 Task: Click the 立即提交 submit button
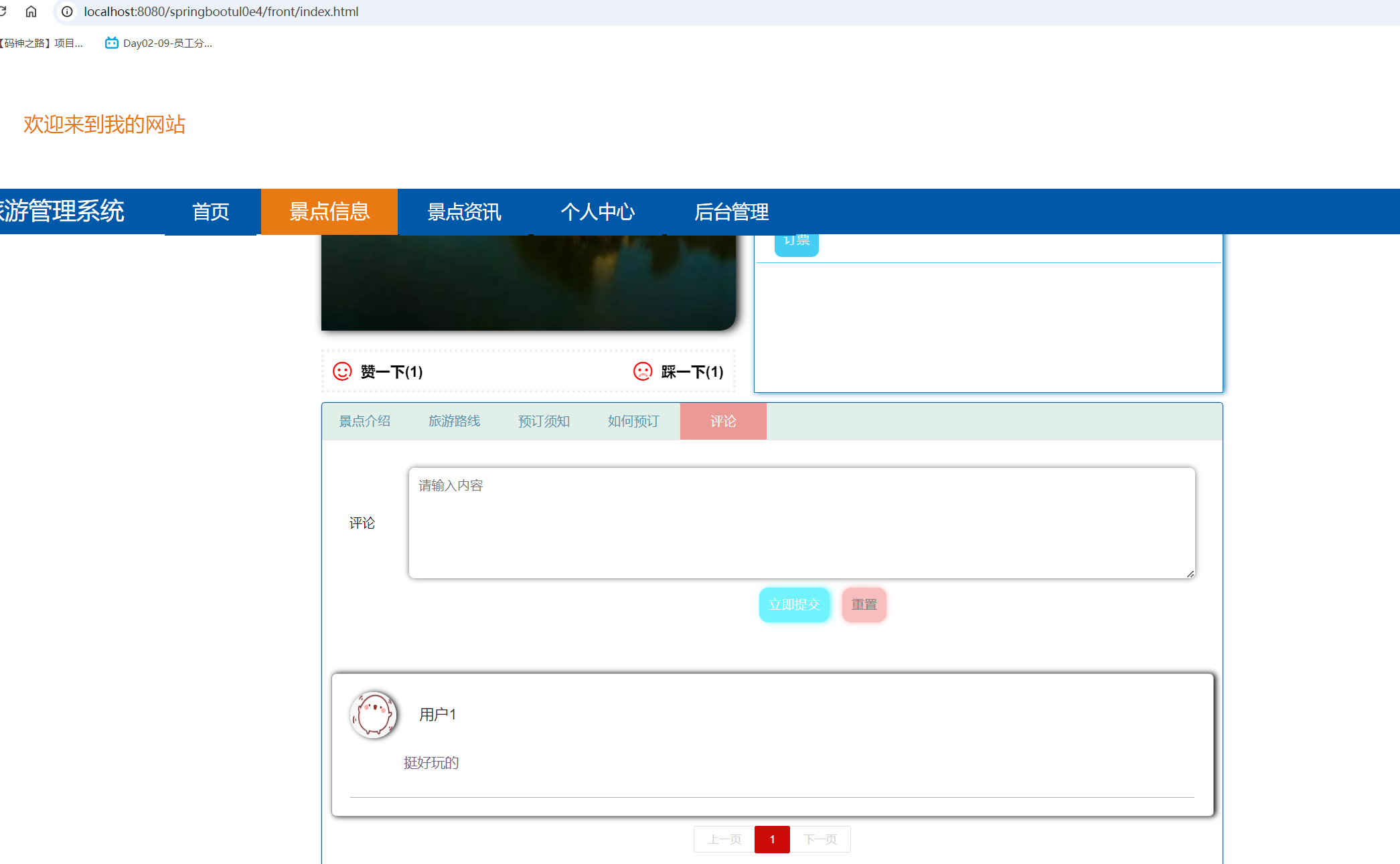click(x=794, y=604)
